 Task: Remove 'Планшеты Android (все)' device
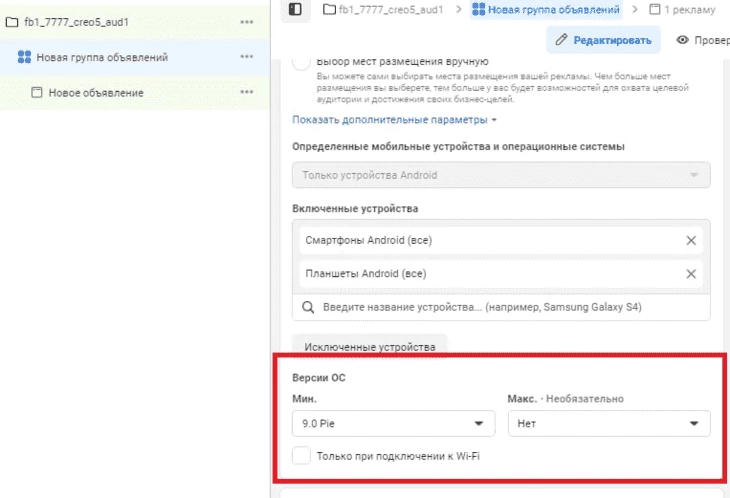click(691, 274)
